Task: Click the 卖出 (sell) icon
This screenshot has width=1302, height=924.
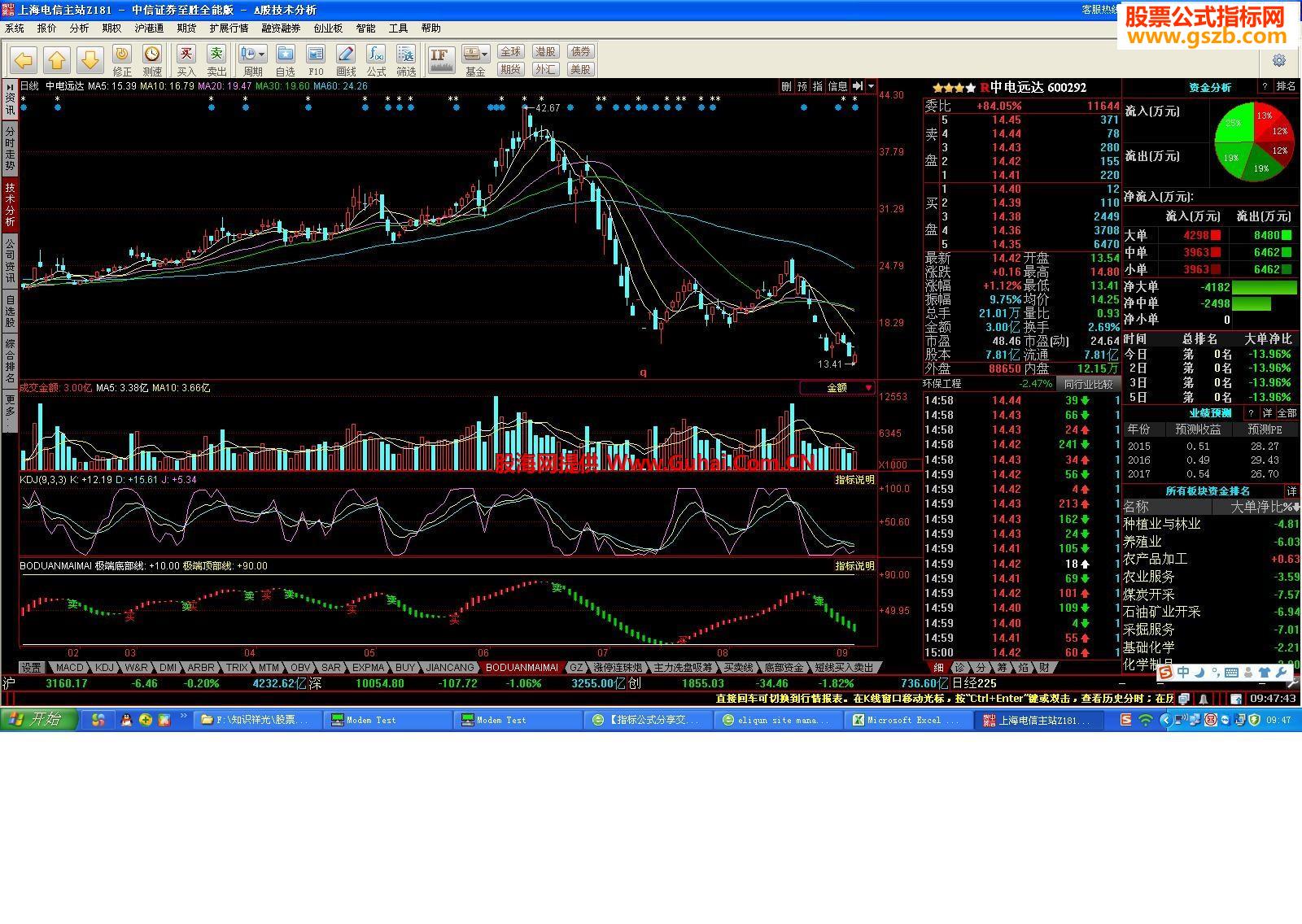Action: (216, 60)
